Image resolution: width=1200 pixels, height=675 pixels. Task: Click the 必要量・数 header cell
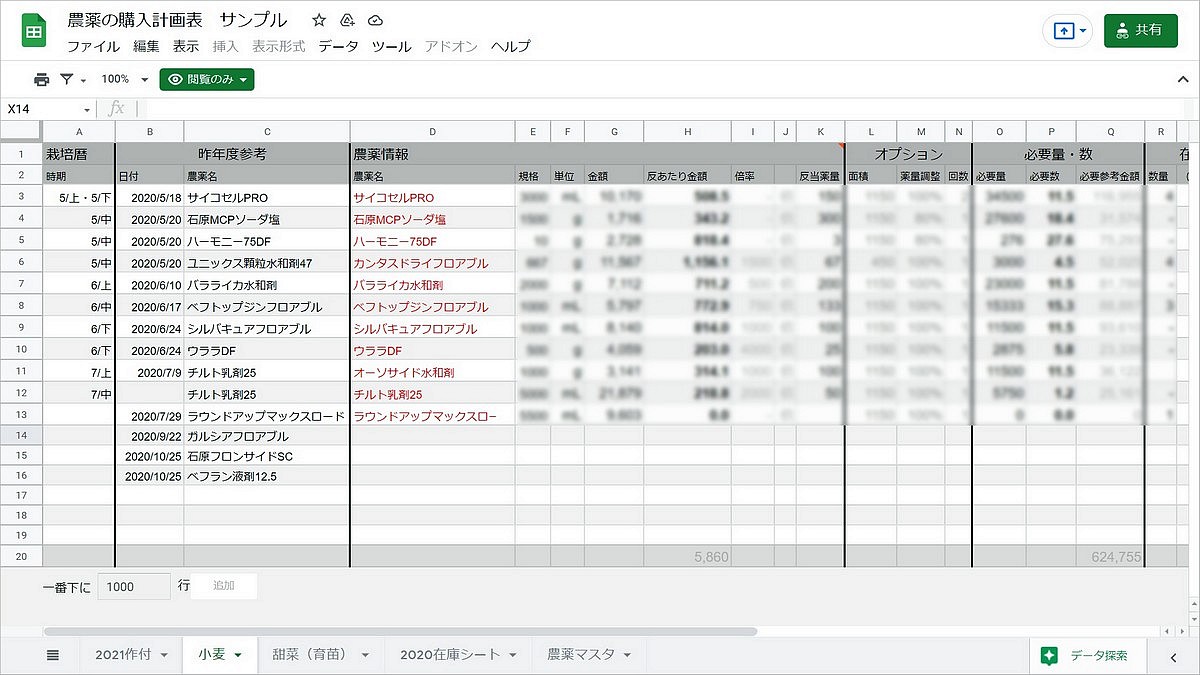click(1058, 154)
